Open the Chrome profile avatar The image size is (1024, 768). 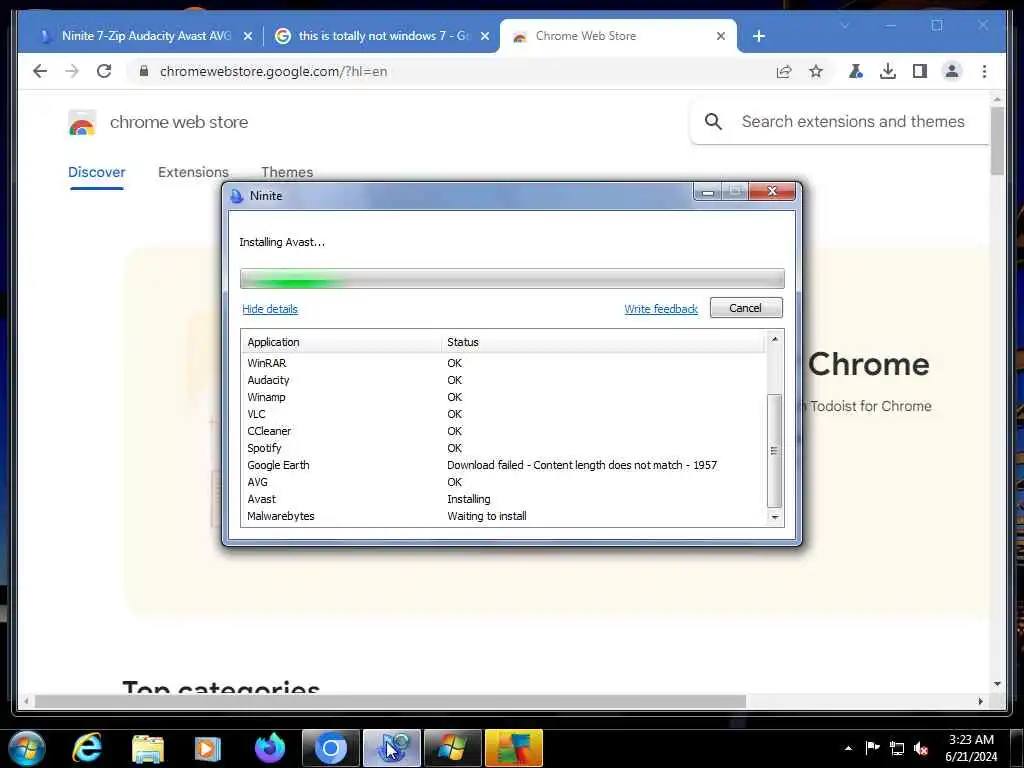pos(952,71)
